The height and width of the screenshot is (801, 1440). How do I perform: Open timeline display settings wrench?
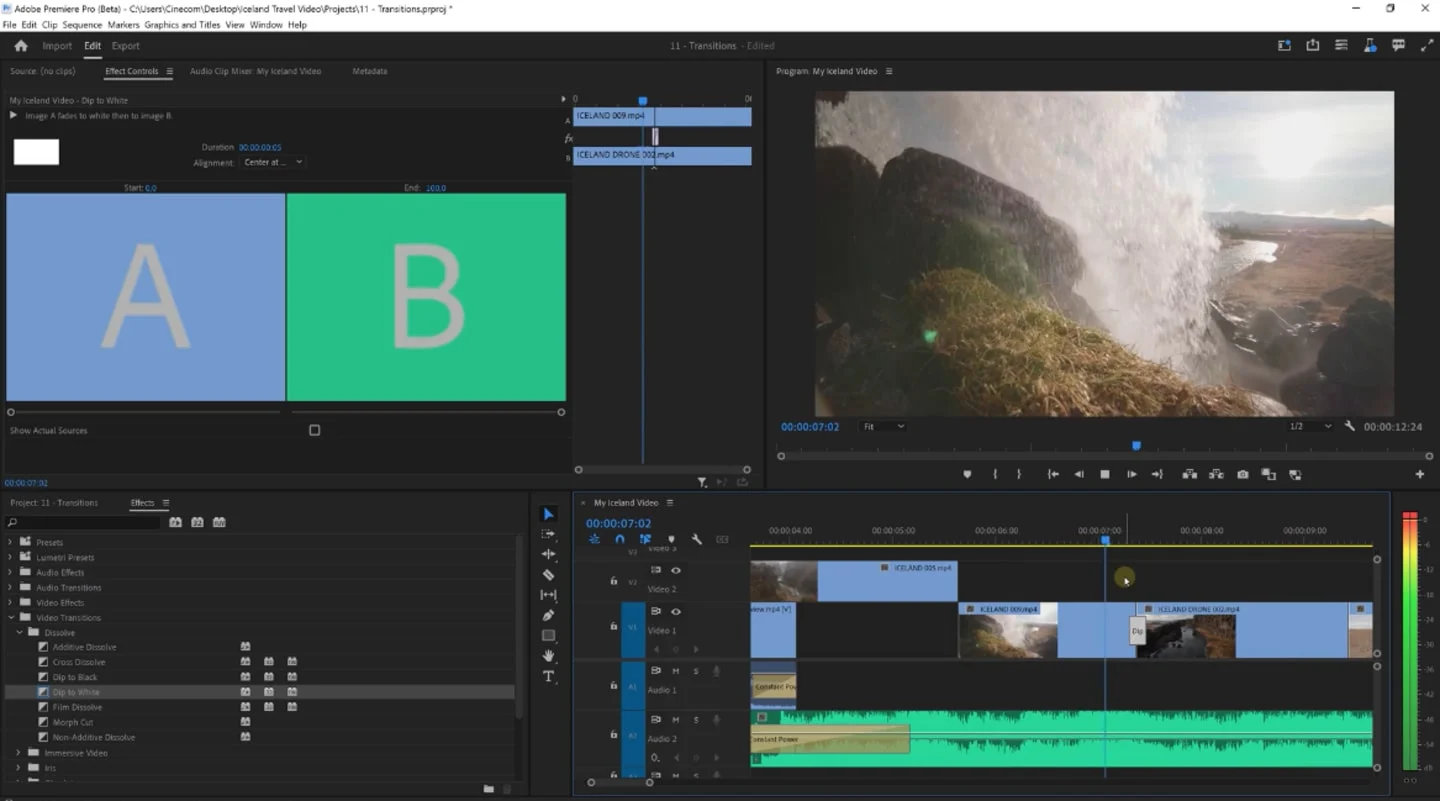point(697,540)
